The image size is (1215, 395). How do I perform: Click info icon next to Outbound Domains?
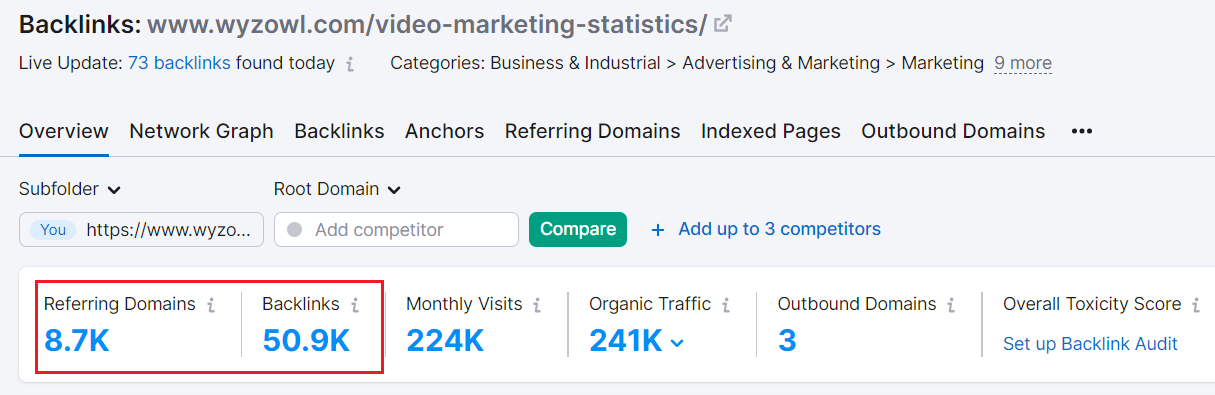pos(952,305)
